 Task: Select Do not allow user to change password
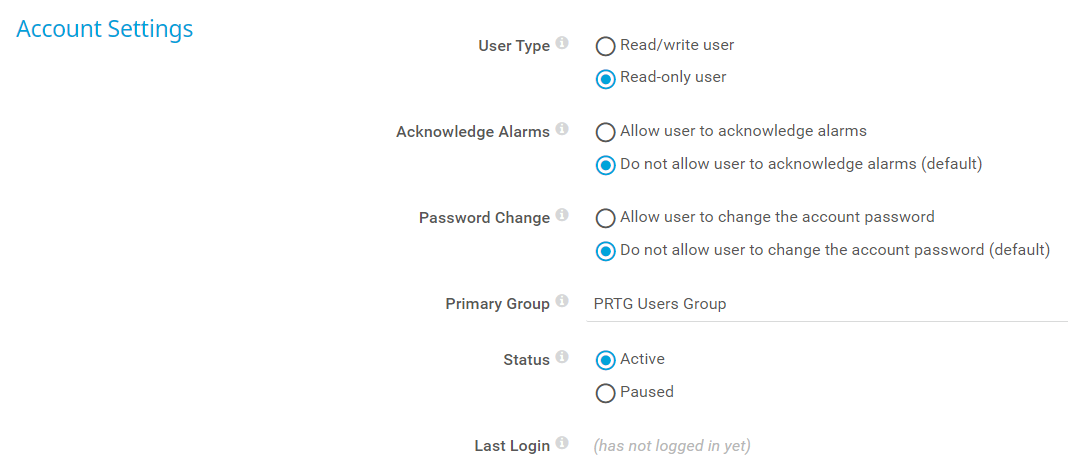[x=605, y=251]
